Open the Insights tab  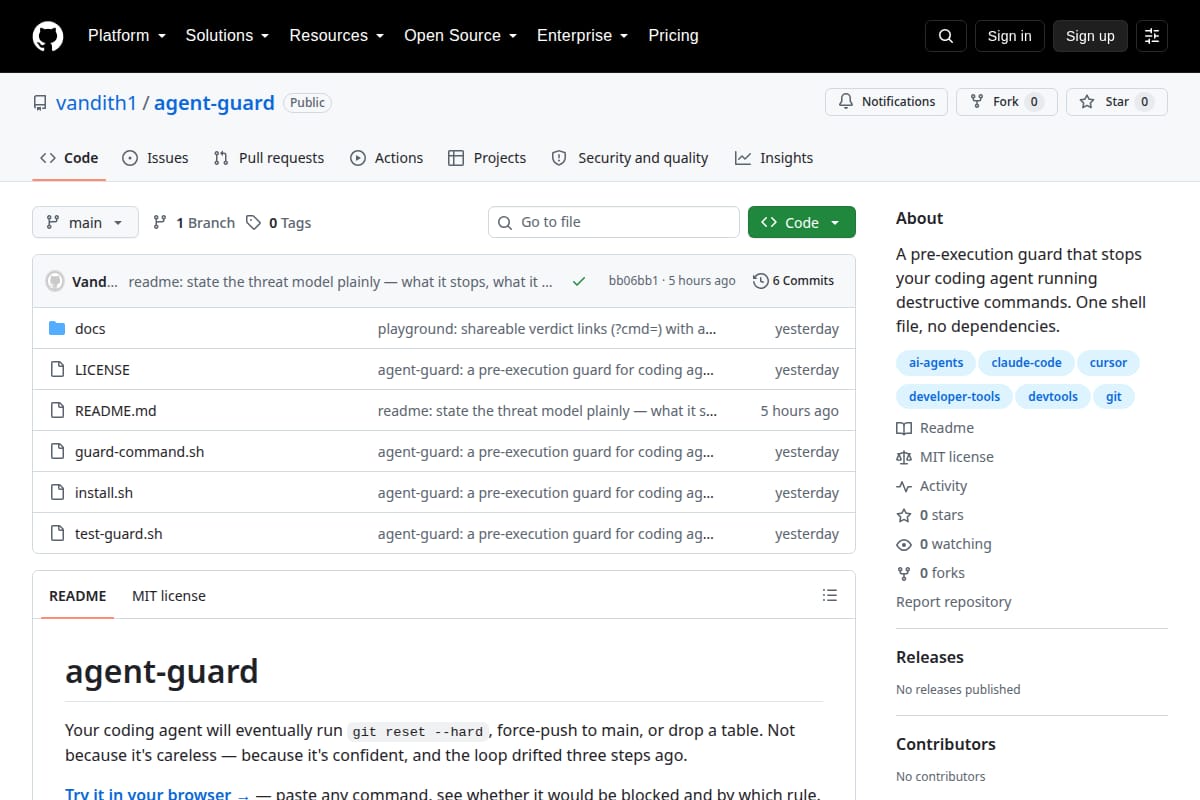tap(774, 158)
